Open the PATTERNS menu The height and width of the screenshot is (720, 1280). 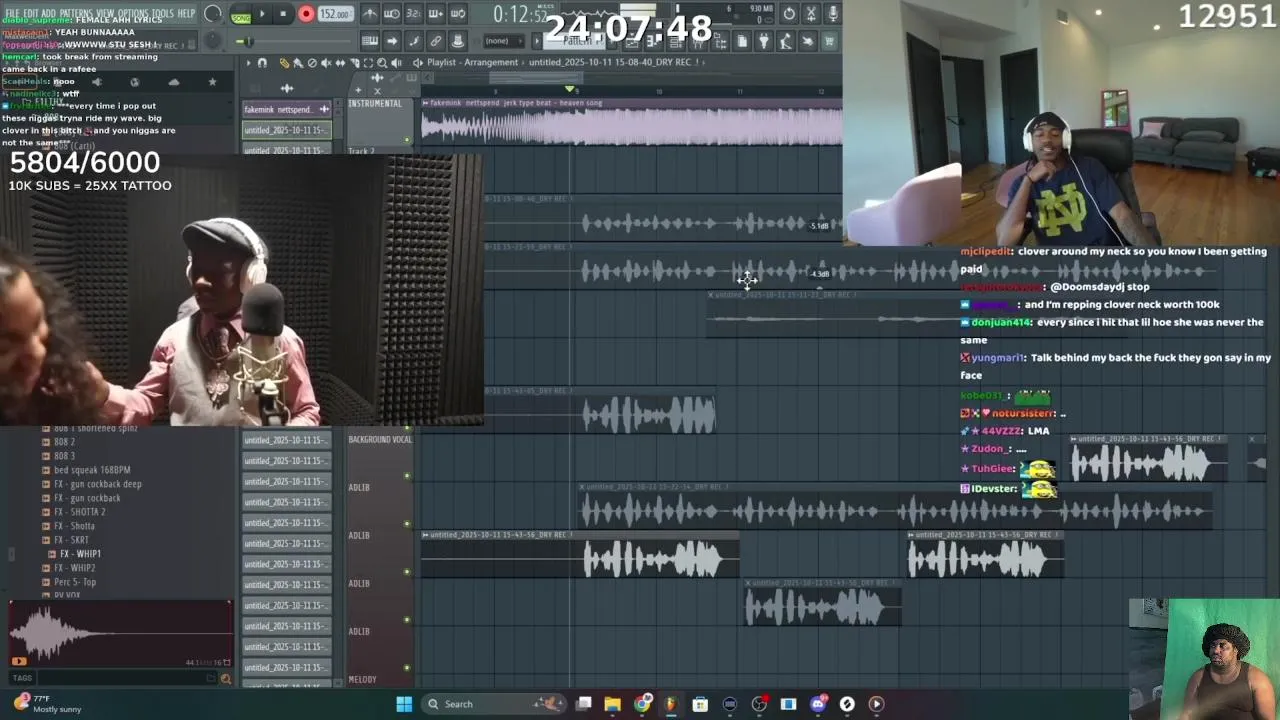(76, 14)
